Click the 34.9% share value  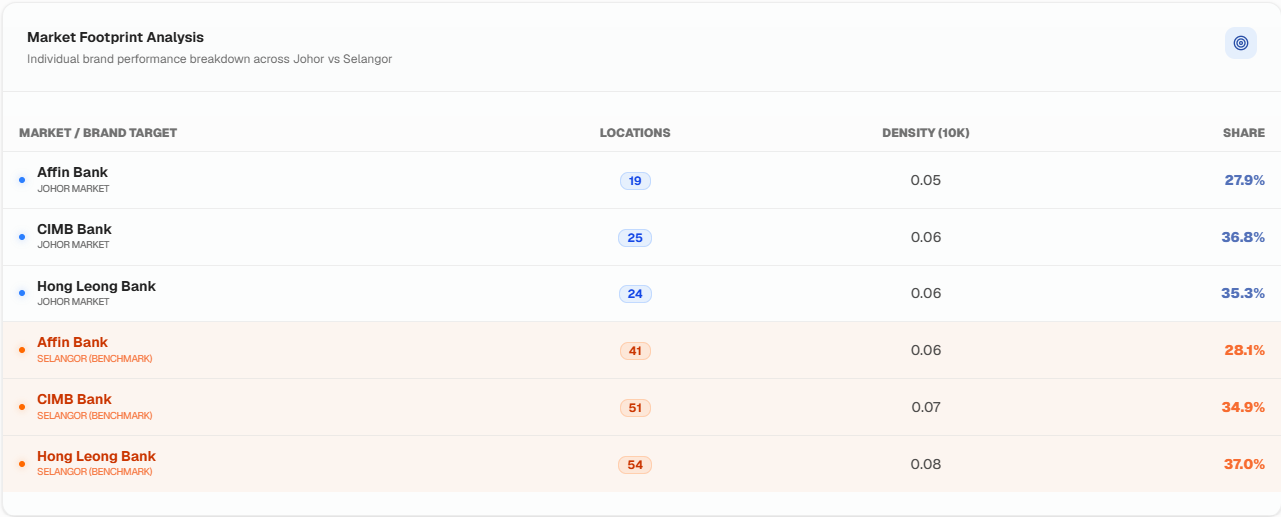(x=1243, y=407)
